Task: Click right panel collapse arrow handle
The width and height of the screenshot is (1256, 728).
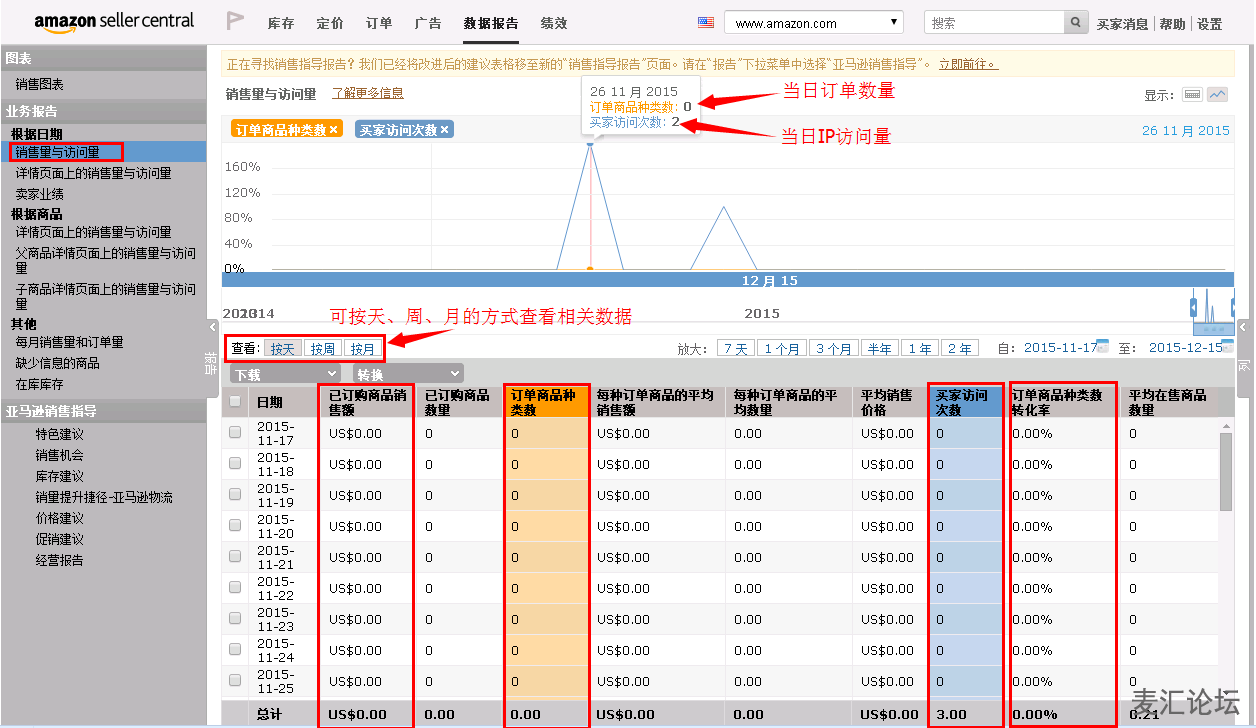Action: (x=1243, y=327)
